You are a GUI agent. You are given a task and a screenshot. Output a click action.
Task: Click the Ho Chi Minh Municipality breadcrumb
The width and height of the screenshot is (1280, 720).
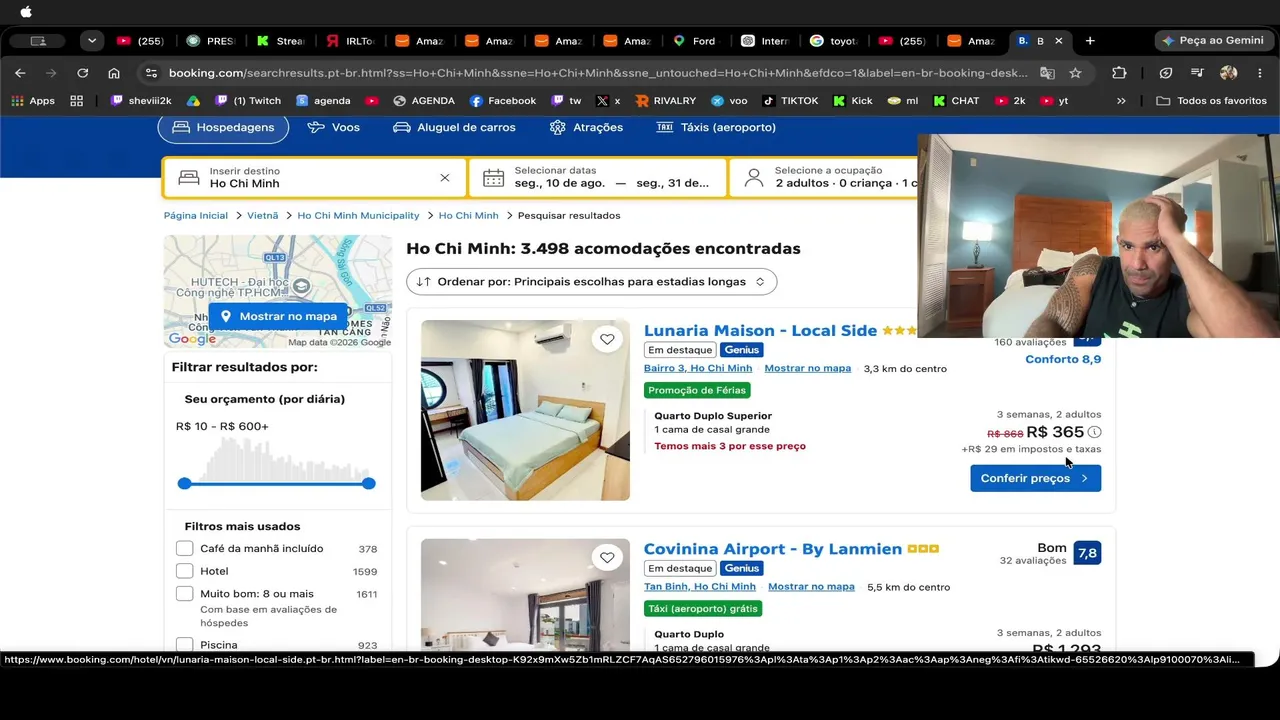358,215
